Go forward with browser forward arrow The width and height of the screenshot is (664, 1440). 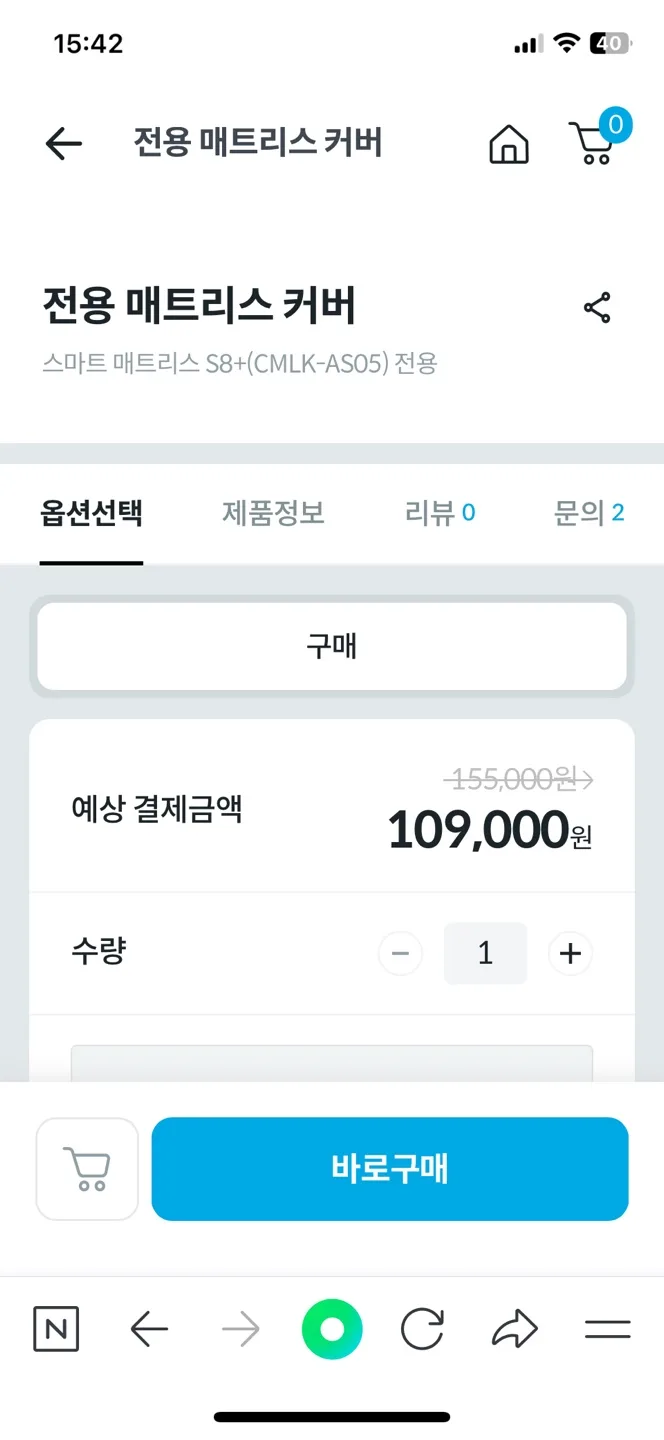[240, 1329]
